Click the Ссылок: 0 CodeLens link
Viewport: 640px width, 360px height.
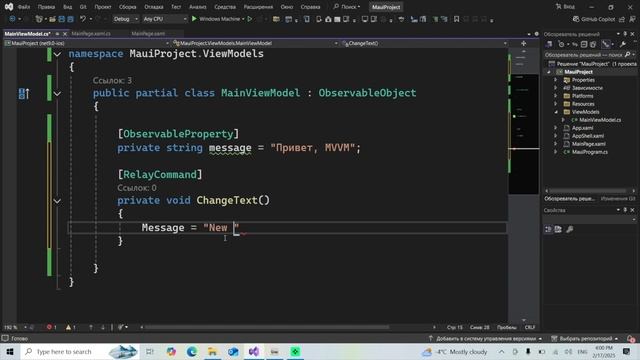click(x=137, y=188)
